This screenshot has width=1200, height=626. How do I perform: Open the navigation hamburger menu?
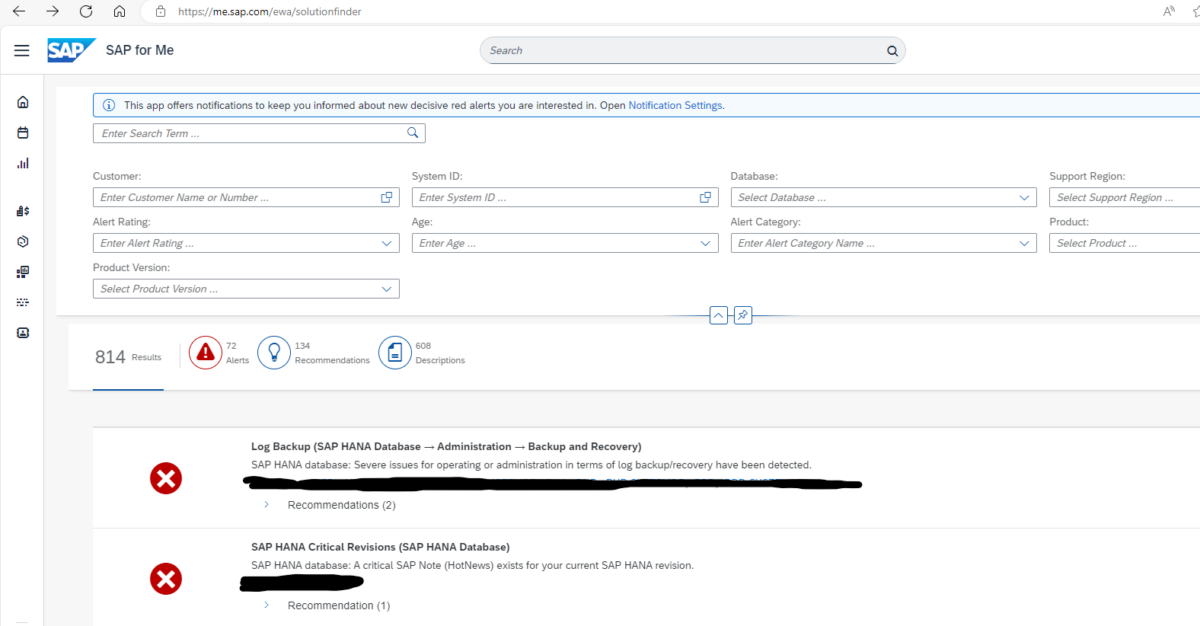[21, 51]
